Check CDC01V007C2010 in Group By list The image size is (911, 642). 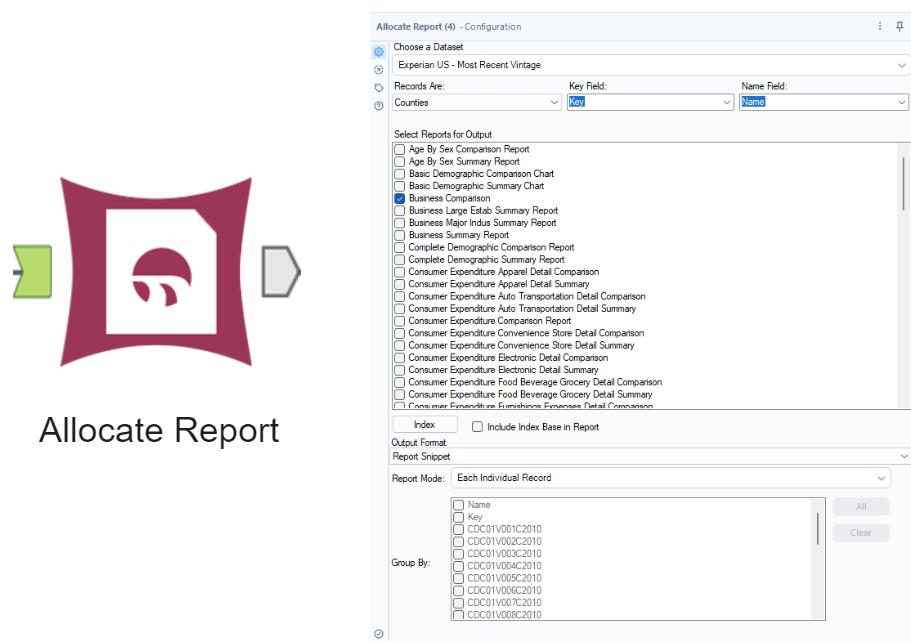[458, 603]
